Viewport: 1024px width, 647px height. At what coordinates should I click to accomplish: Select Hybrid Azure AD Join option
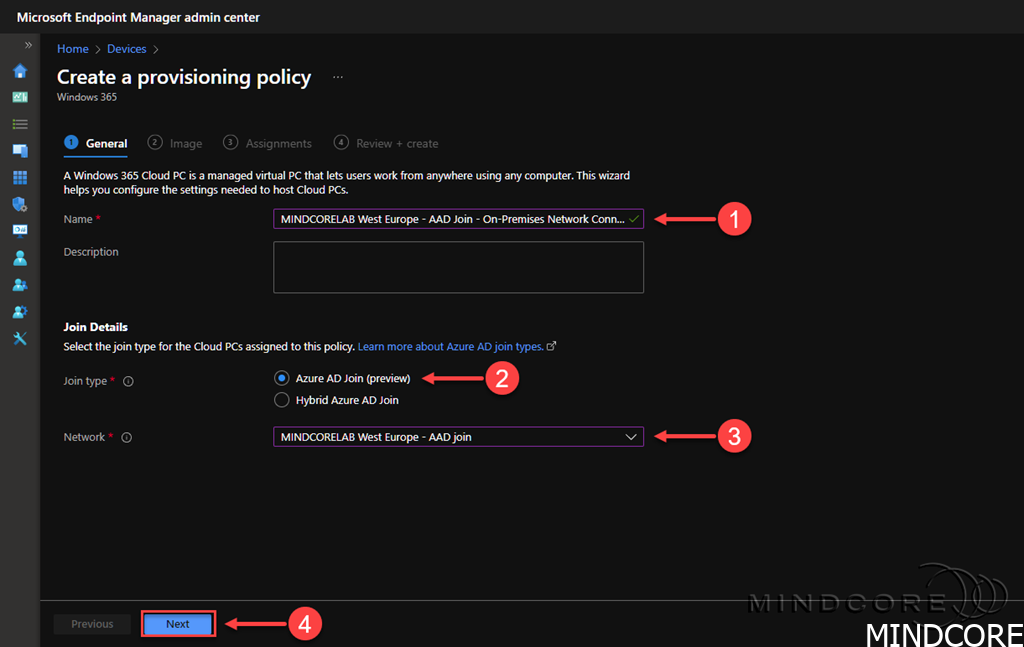[x=282, y=400]
